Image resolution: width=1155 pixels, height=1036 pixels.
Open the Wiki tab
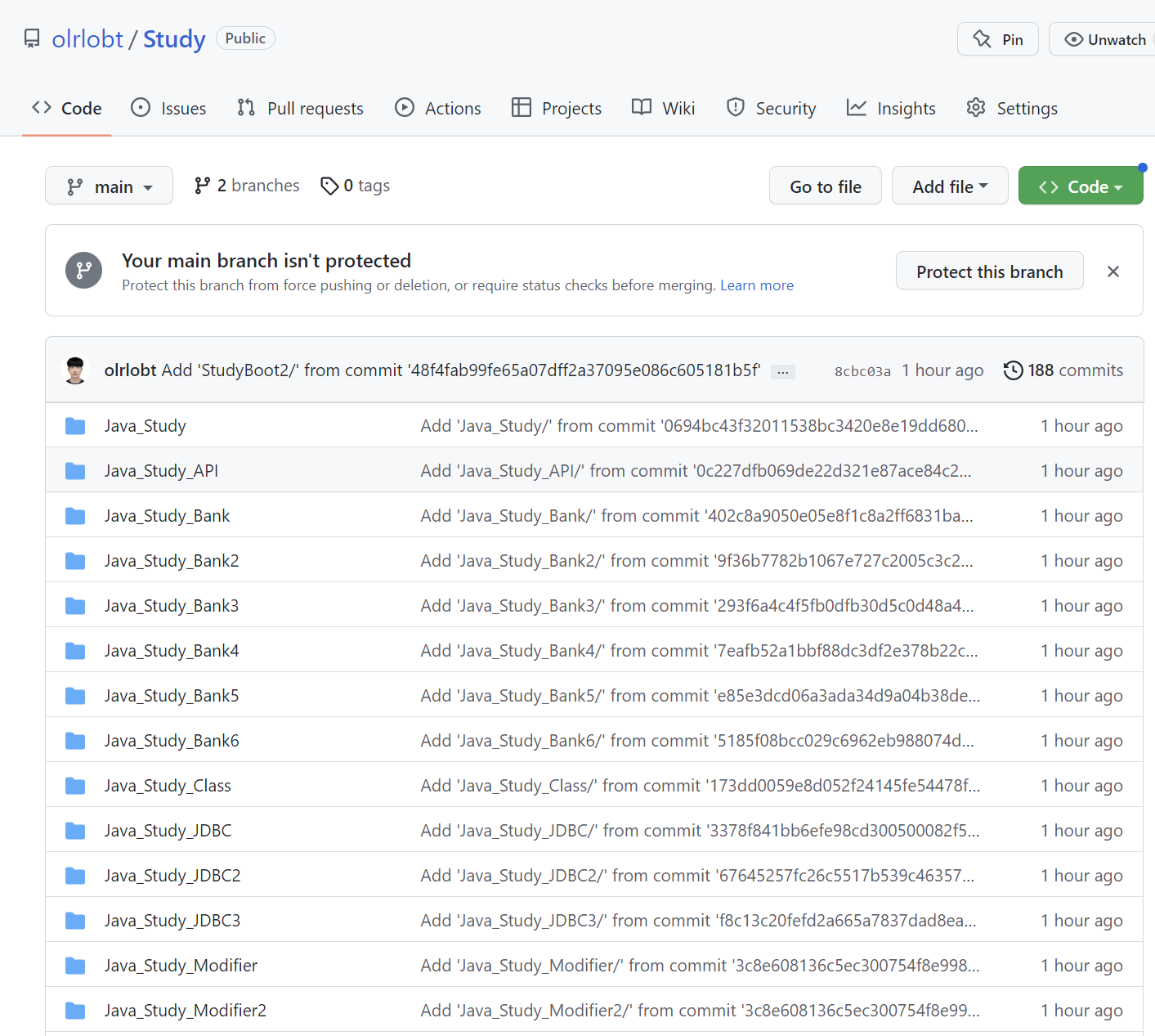(x=663, y=108)
